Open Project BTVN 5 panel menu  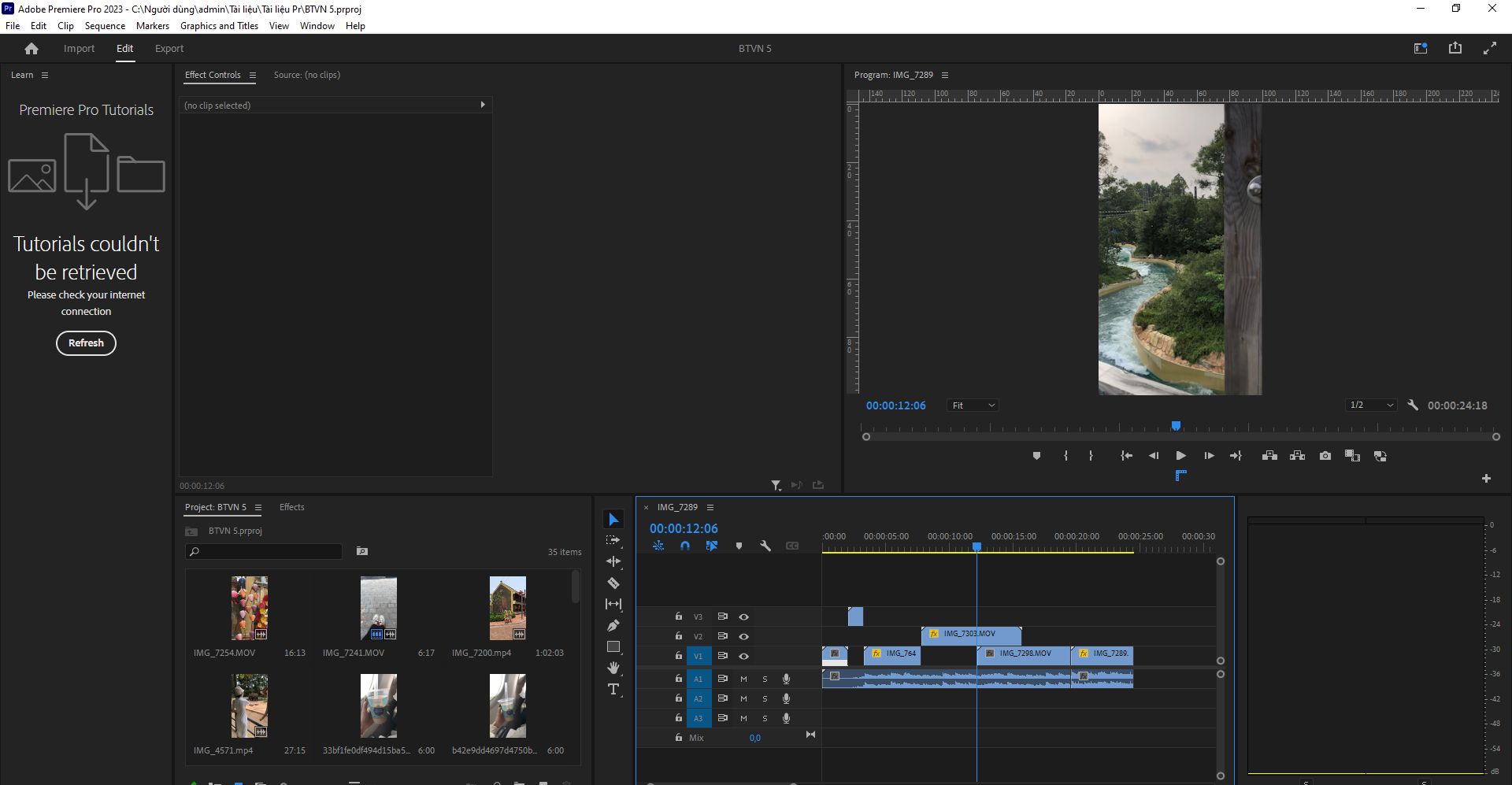258,507
